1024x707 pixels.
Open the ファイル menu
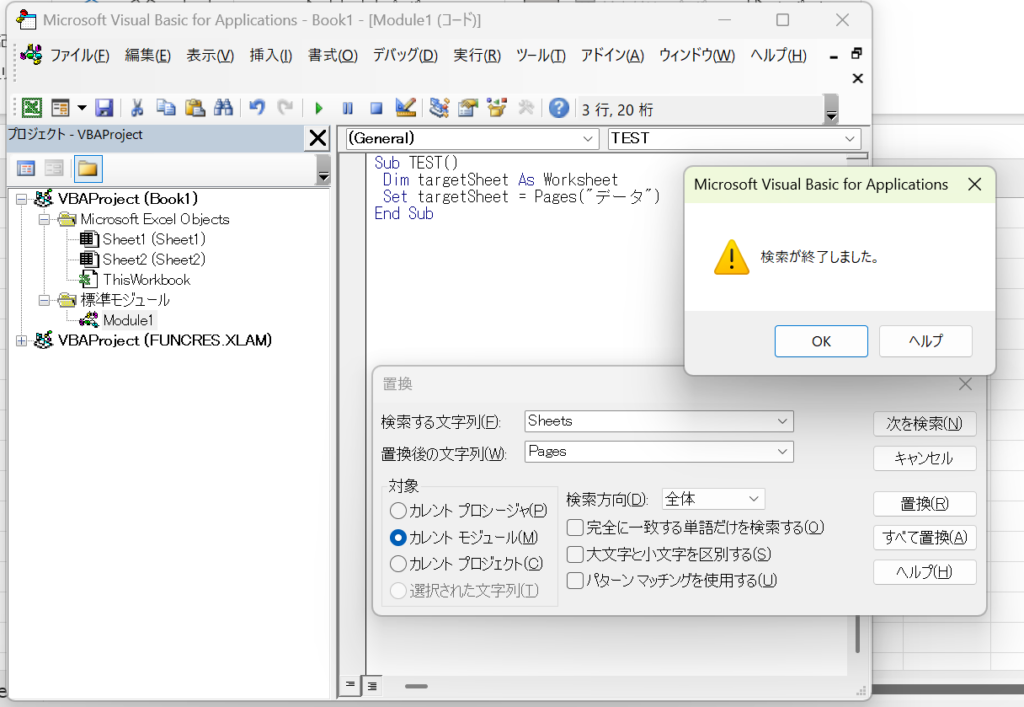[x=80, y=55]
